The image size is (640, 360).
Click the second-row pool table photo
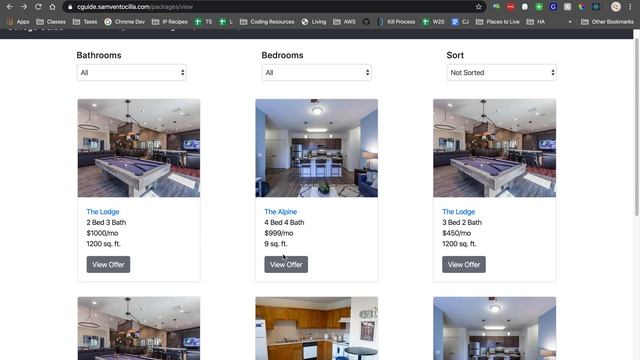tap(139, 329)
